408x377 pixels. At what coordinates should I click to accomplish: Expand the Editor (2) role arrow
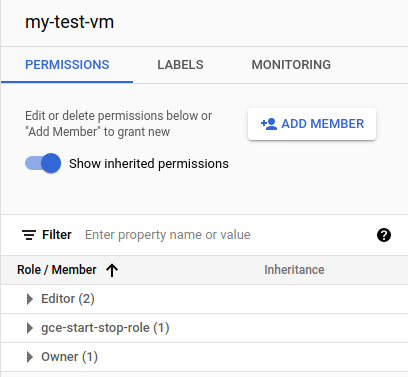click(x=30, y=299)
